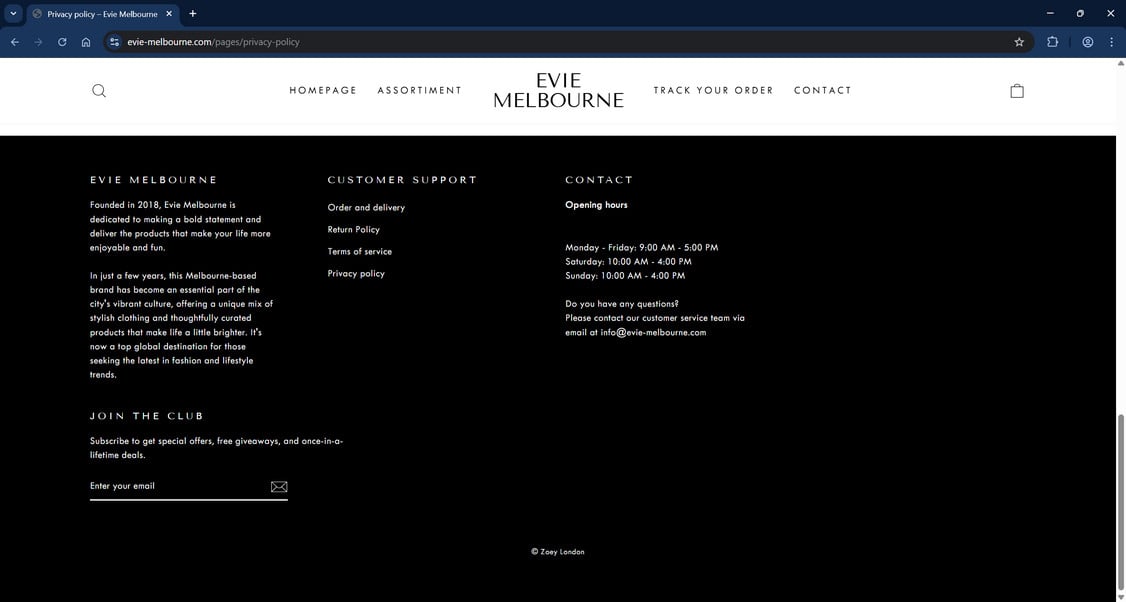Select the Privacy policy – Evie Melbourne tab

tap(102, 14)
